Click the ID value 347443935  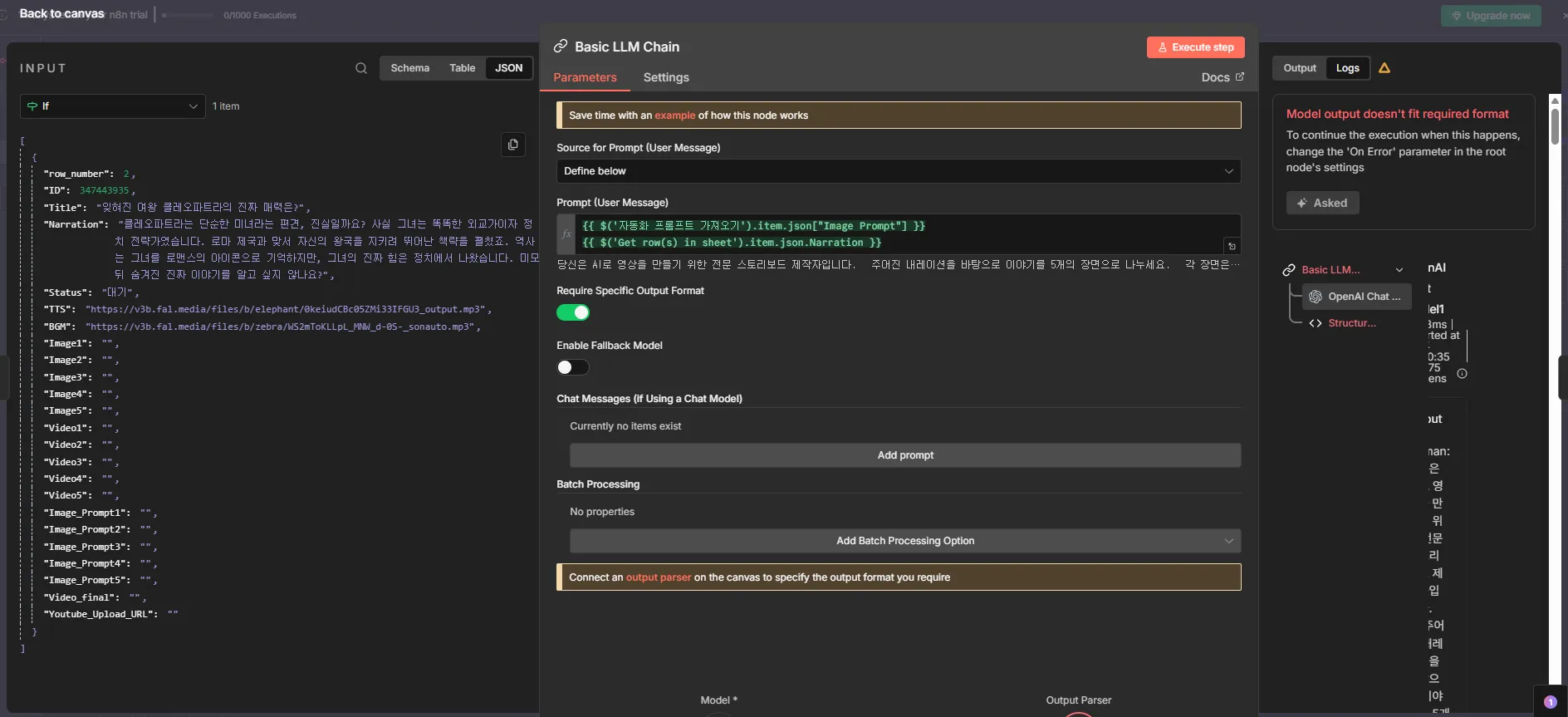click(x=104, y=190)
